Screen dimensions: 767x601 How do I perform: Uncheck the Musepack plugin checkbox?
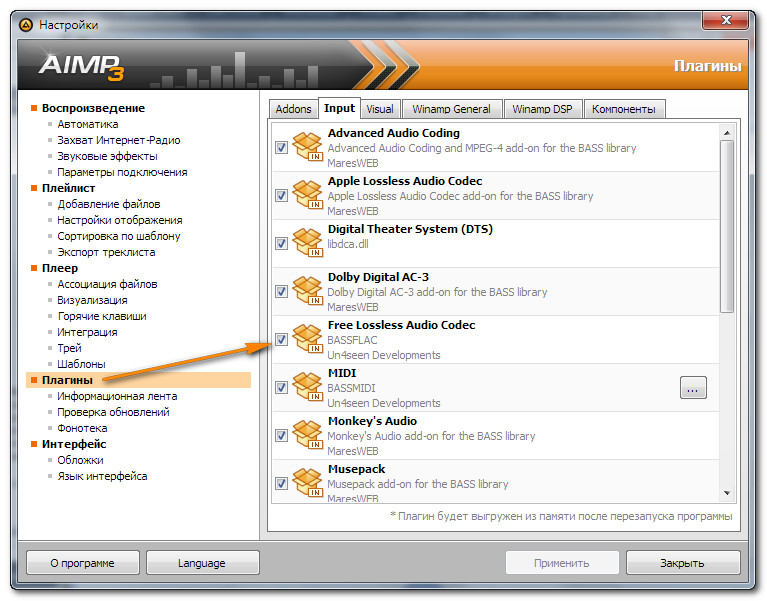coord(281,483)
